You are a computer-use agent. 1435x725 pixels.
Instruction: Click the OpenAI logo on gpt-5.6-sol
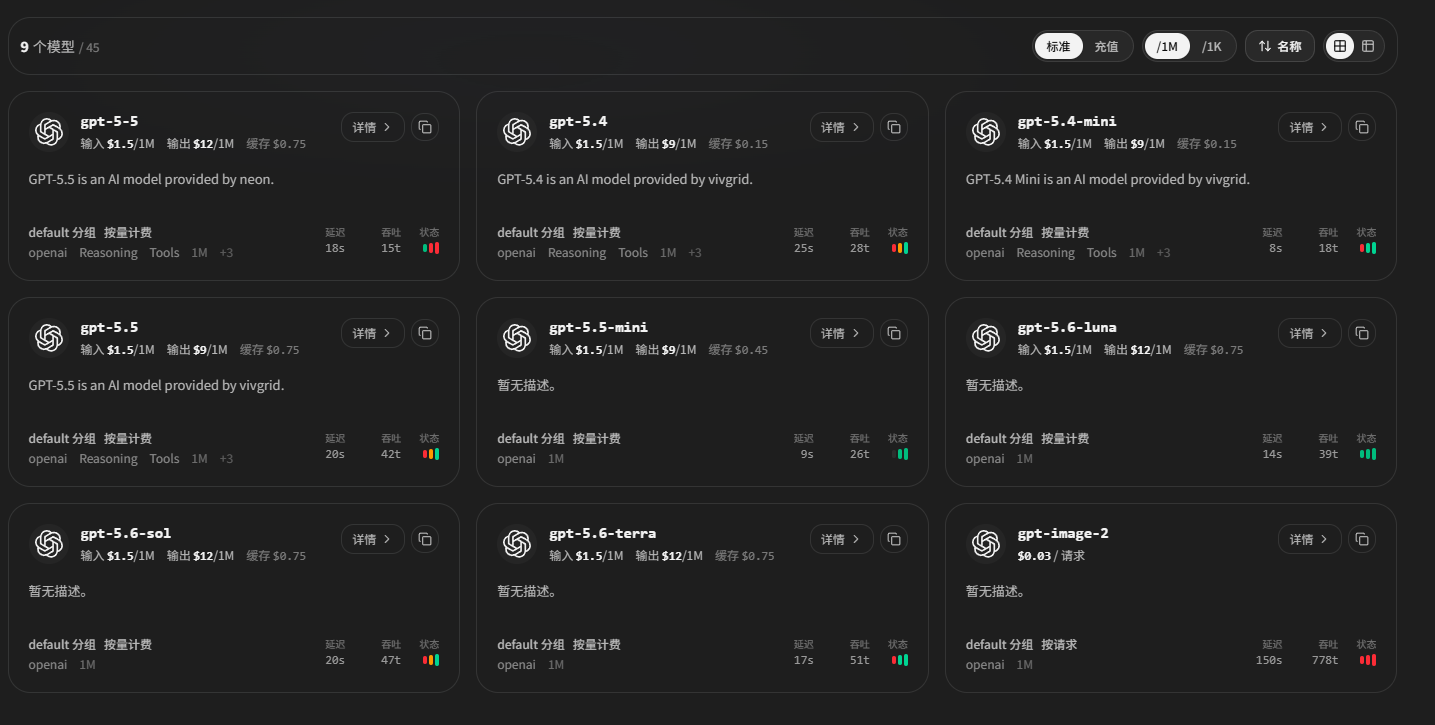pyautogui.click(x=48, y=543)
